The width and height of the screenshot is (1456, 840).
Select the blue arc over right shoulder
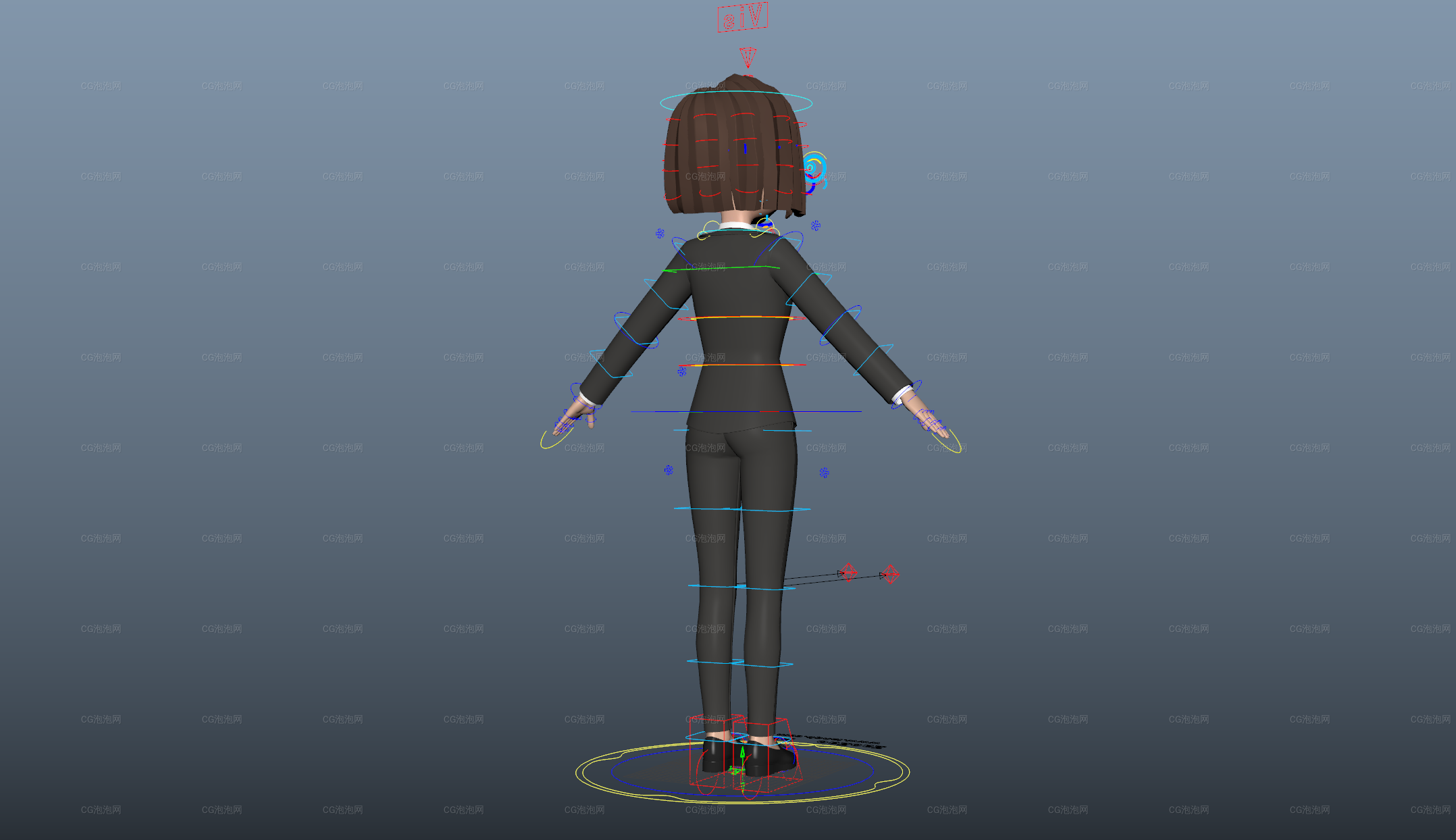point(780,247)
